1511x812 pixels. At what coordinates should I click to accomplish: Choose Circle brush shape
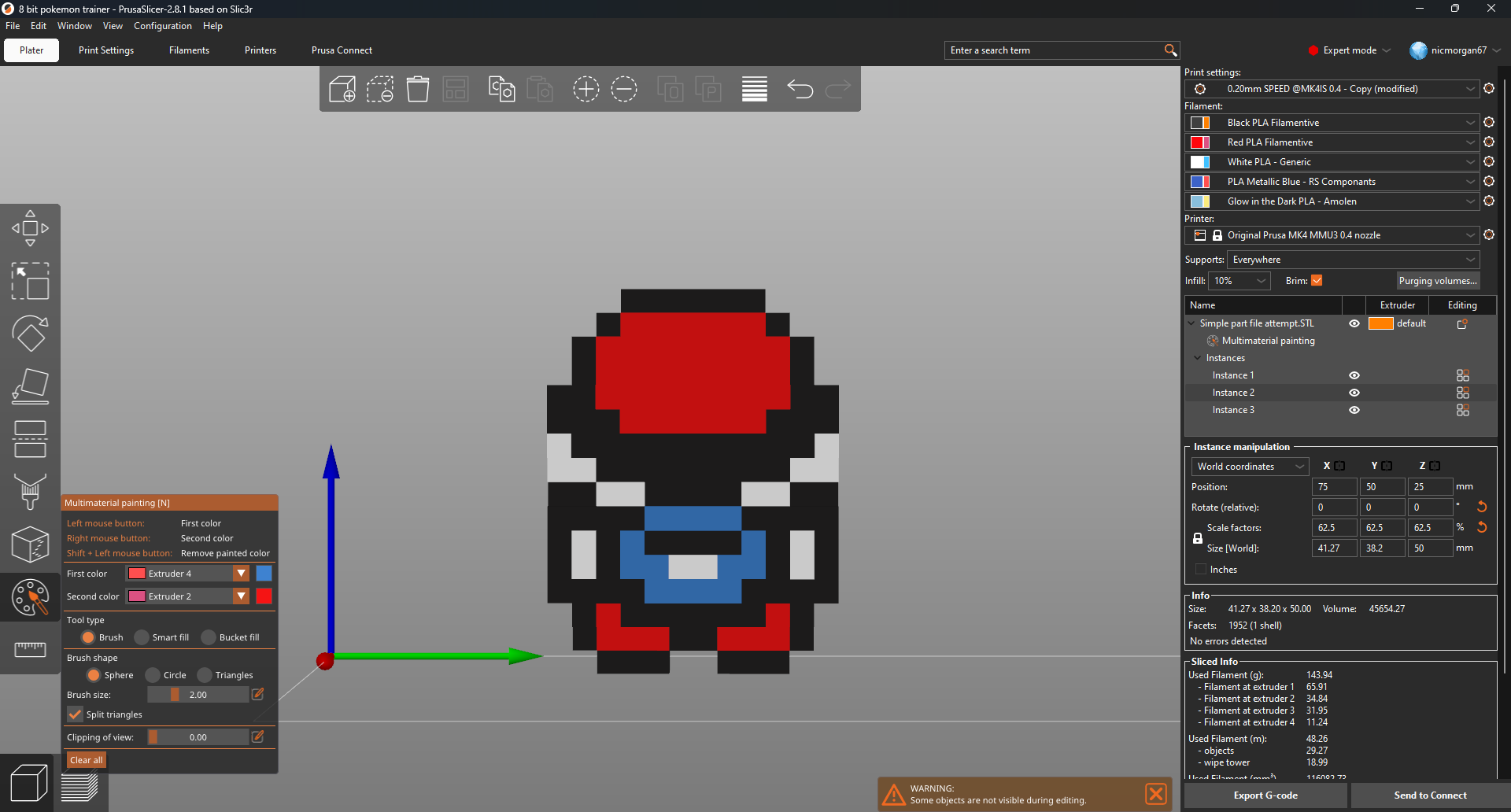153,675
